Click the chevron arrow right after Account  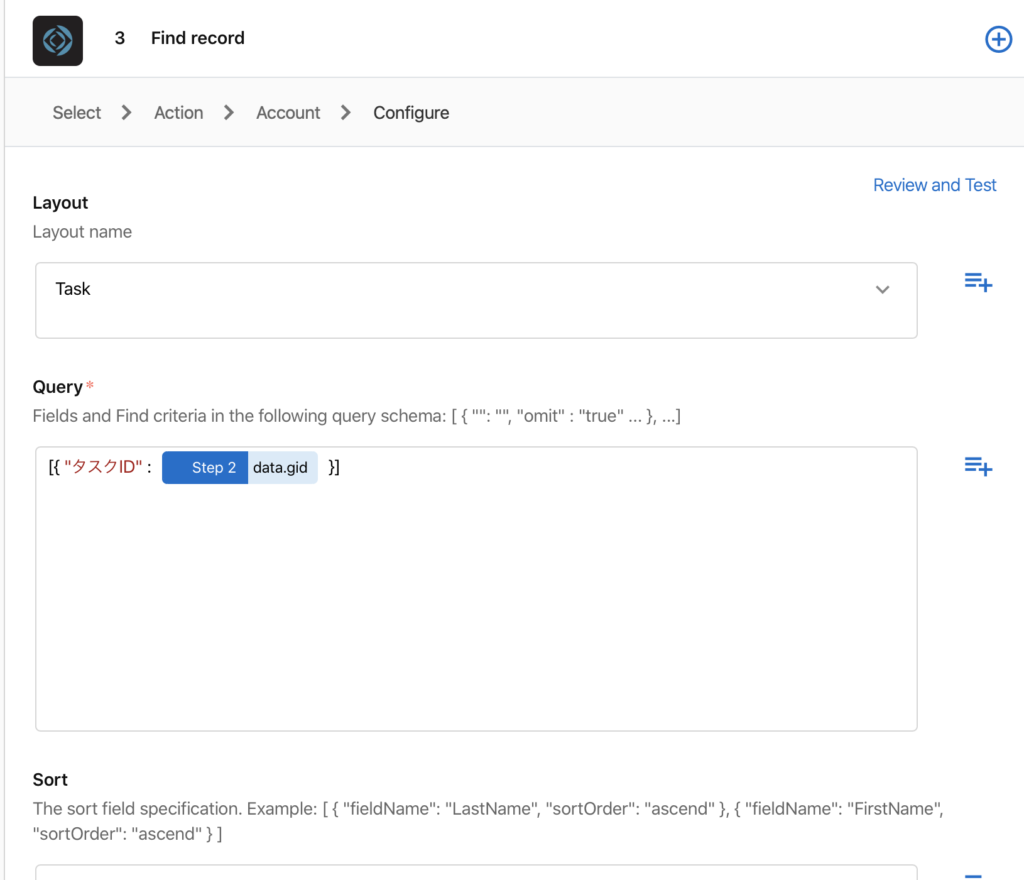(x=346, y=113)
